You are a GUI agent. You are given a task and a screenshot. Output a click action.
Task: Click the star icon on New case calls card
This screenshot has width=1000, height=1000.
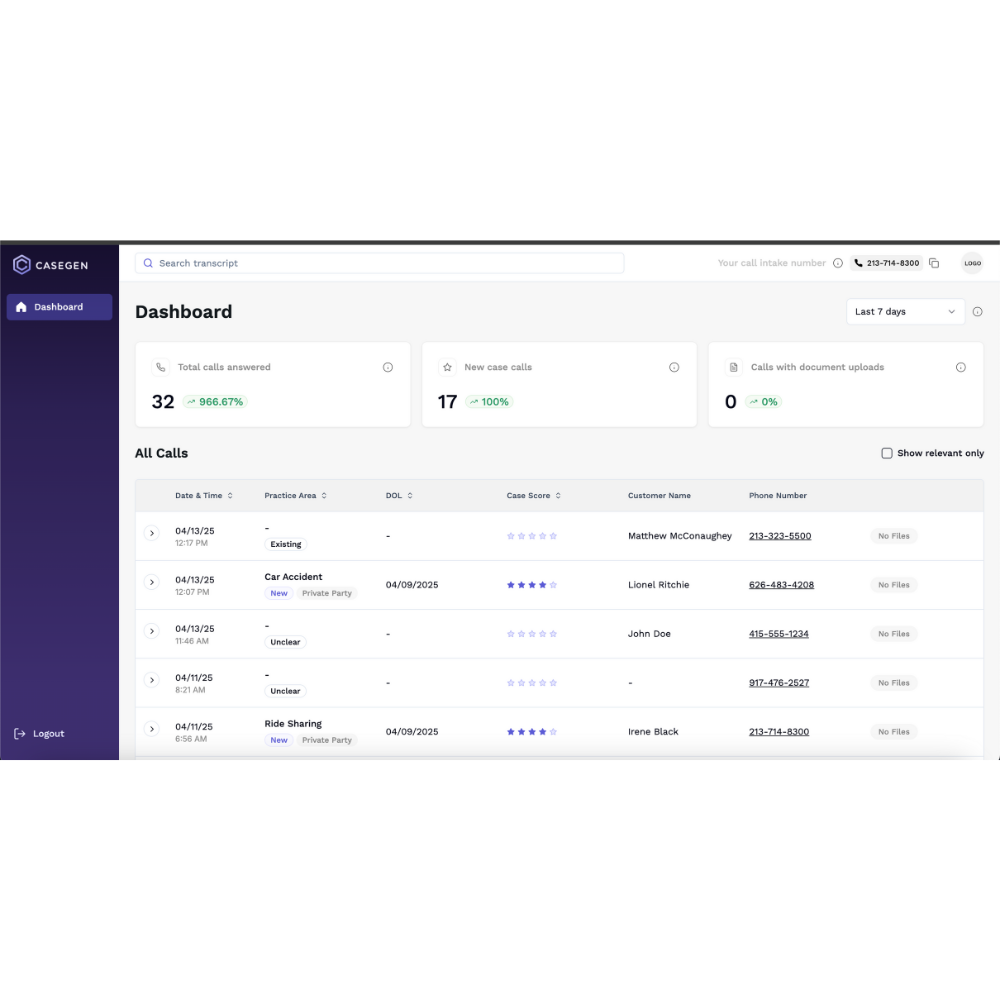(447, 367)
